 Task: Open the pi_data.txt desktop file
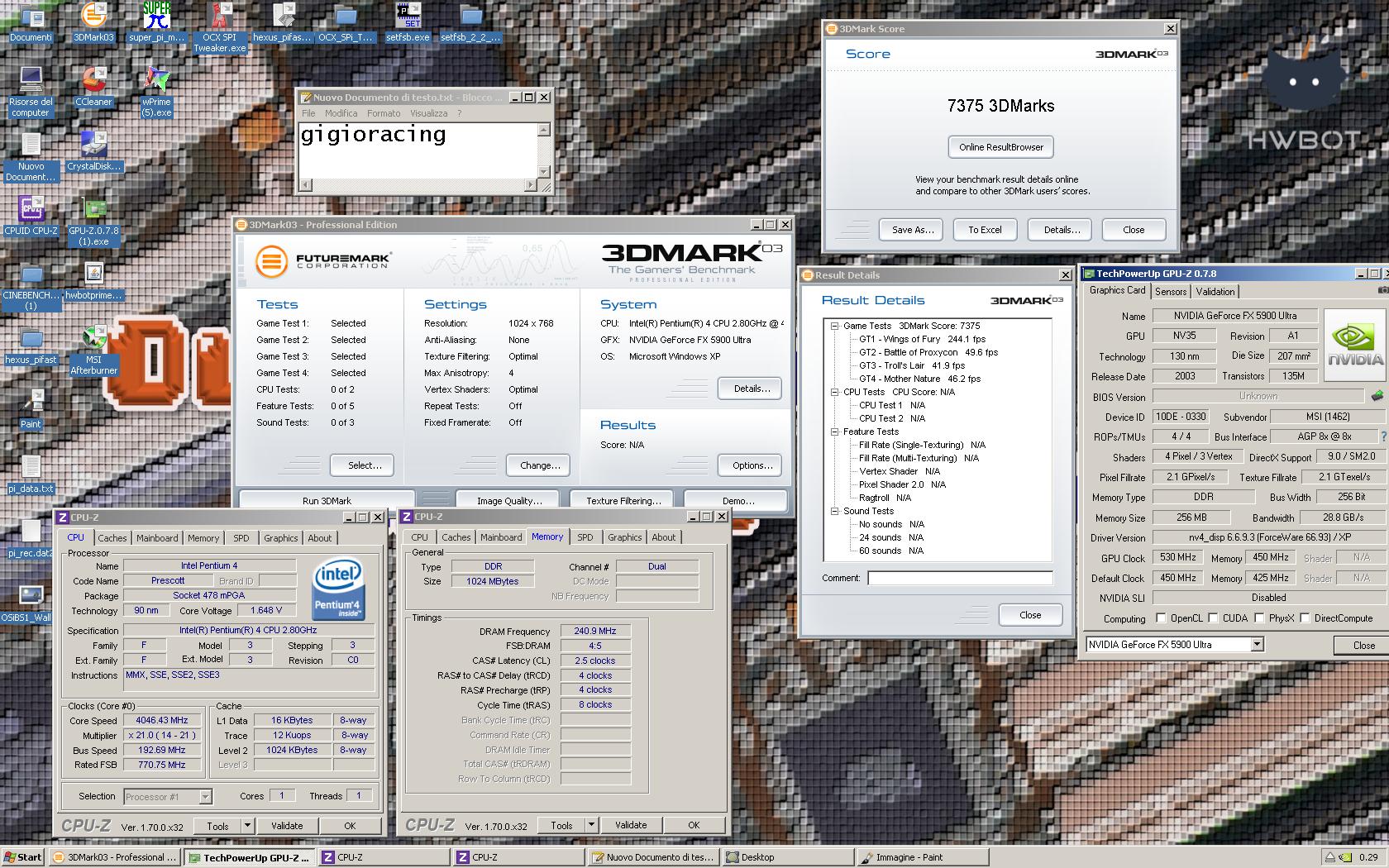click(x=31, y=474)
